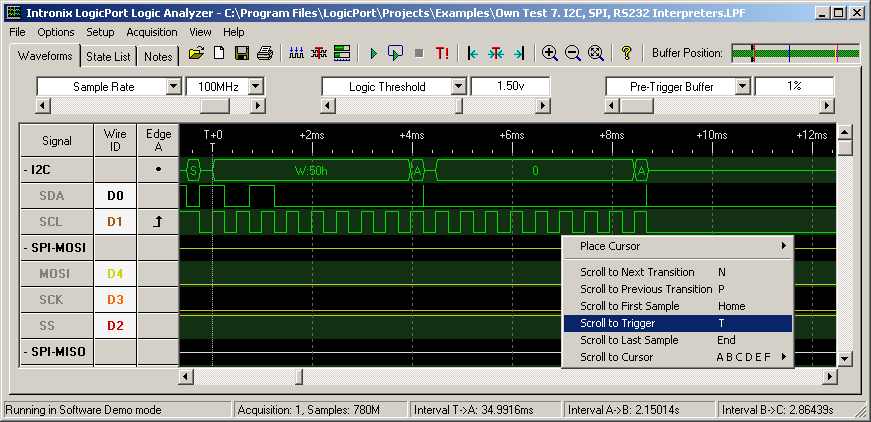Print using the printer toolbar icon
Screen dimensions: 871x422
264,53
